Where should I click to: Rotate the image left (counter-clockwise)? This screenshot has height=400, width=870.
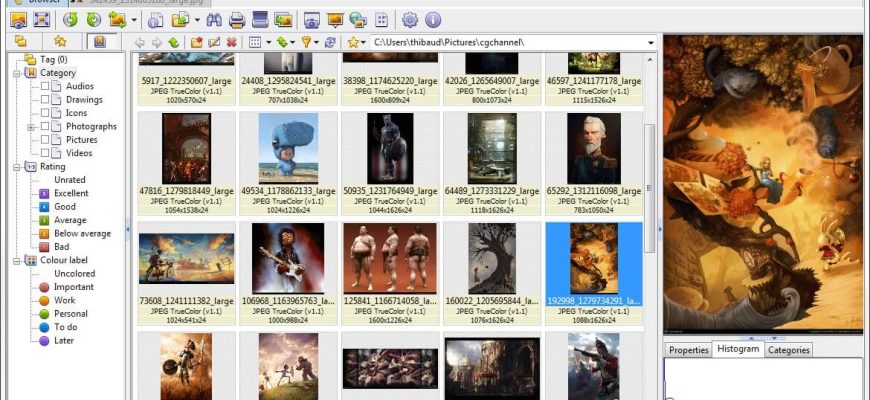pos(70,21)
